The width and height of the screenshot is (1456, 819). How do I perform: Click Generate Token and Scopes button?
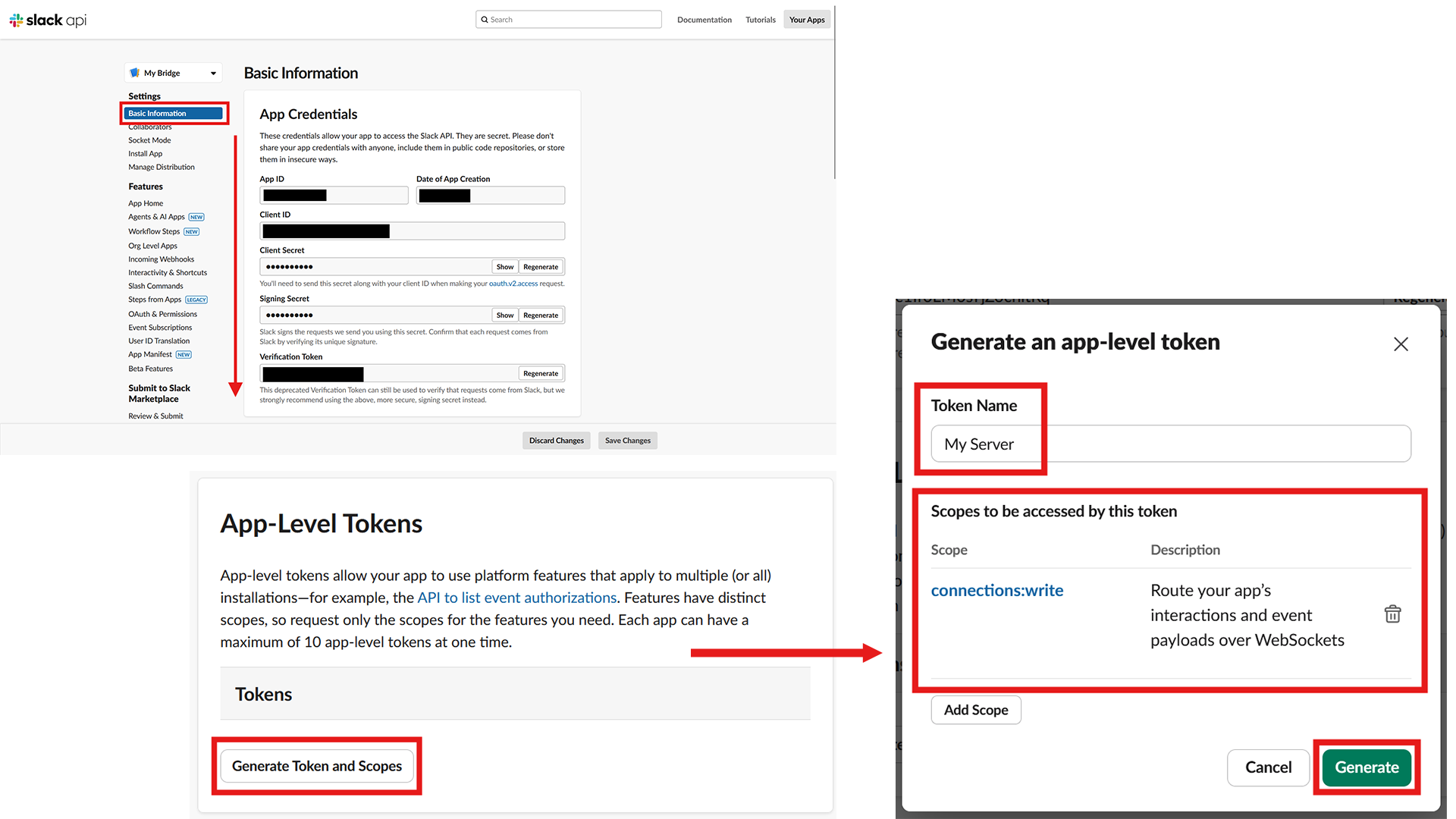[x=317, y=766]
